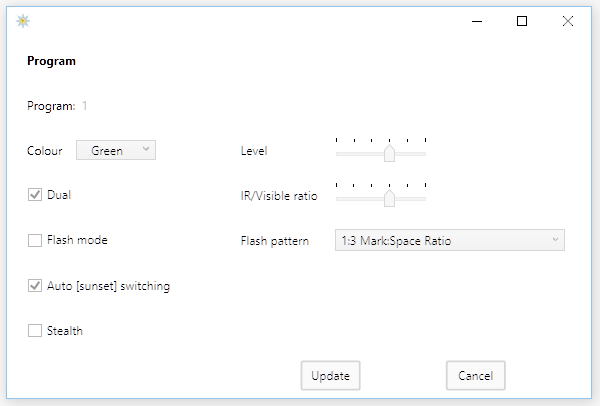Toggle Auto [sunset] switching checkbox
600x406 pixels.
point(35,285)
